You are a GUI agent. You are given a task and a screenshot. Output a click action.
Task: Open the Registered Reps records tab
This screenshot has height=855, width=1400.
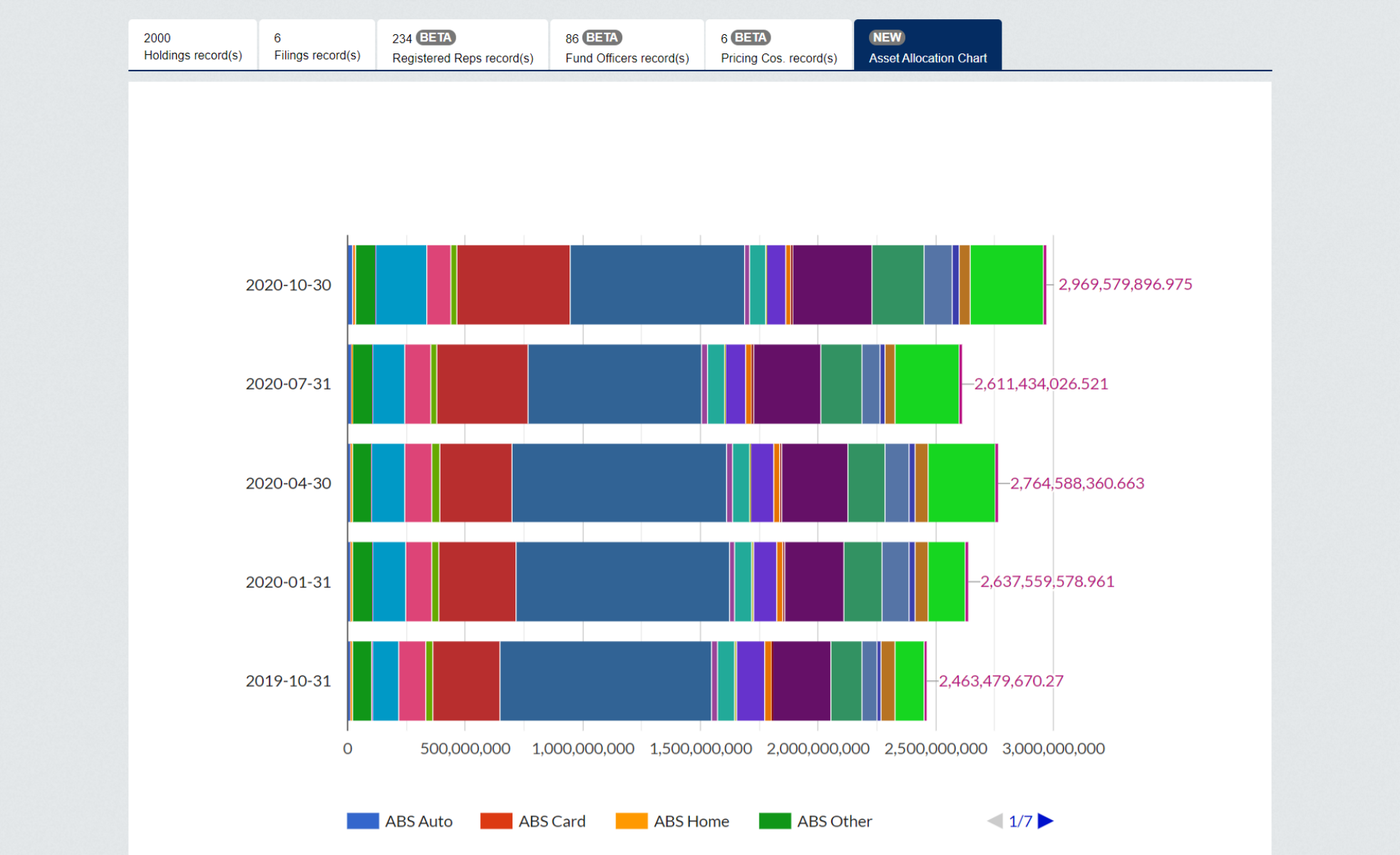463,46
